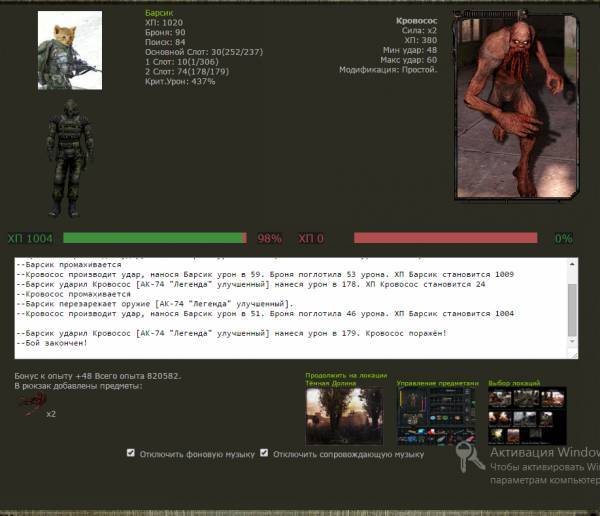Open the Тёмная Долина location thumbnail
600x516 pixels.
[344, 416]
